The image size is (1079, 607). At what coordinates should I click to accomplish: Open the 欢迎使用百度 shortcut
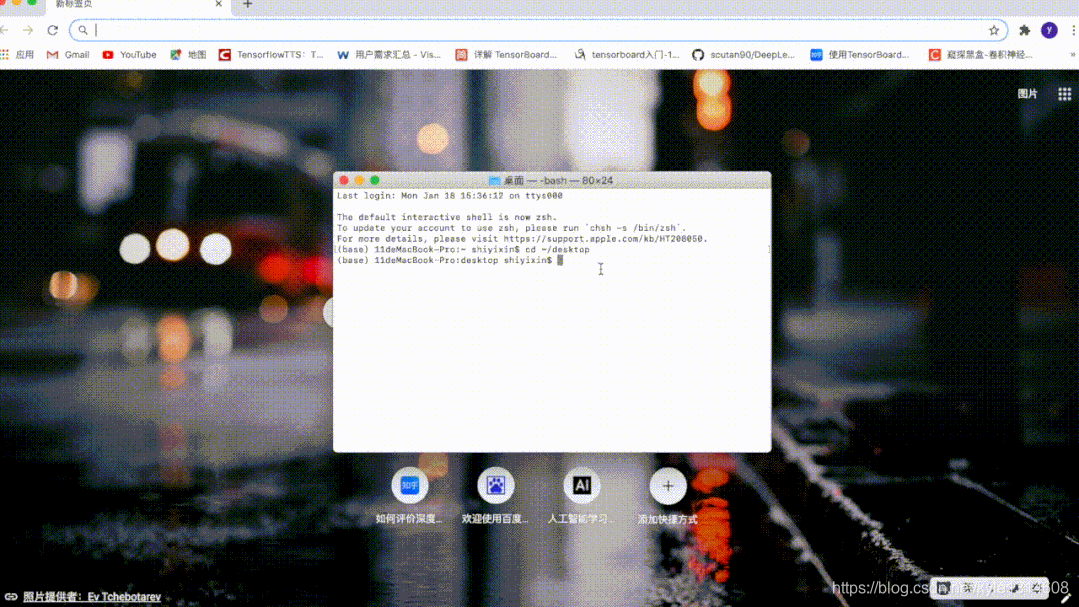tap(495, 496)
